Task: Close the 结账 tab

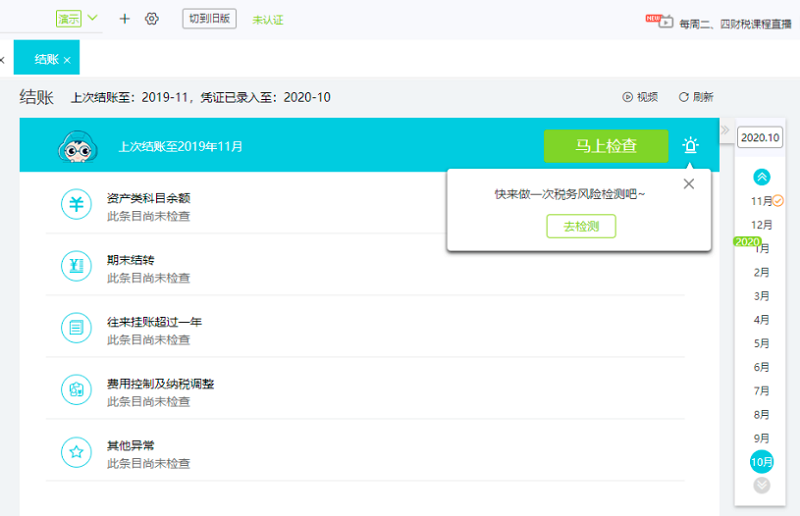Action: click(67, 61)
